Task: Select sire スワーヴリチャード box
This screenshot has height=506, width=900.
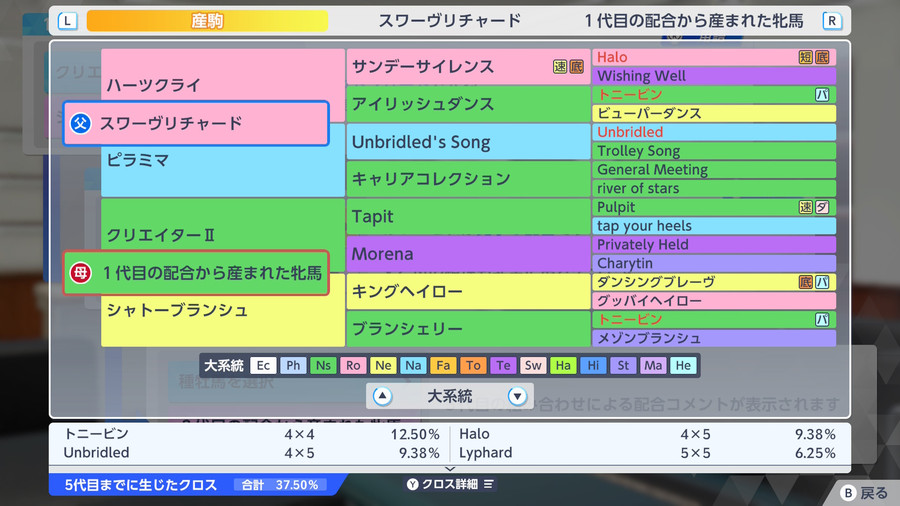Action: 196,123
